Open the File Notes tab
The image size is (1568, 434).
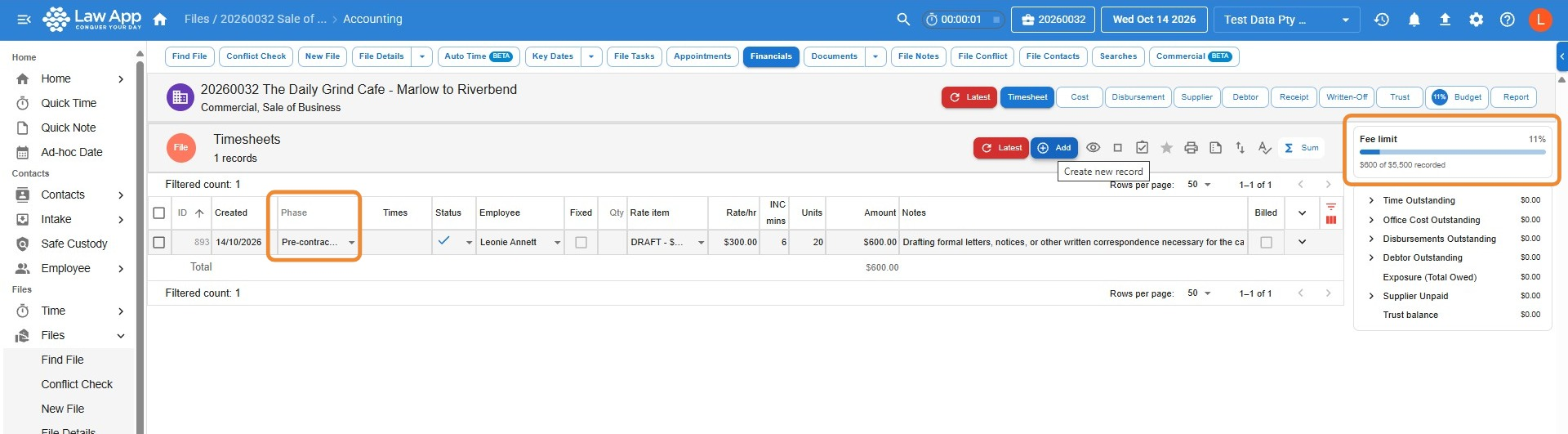coord(918,56)
